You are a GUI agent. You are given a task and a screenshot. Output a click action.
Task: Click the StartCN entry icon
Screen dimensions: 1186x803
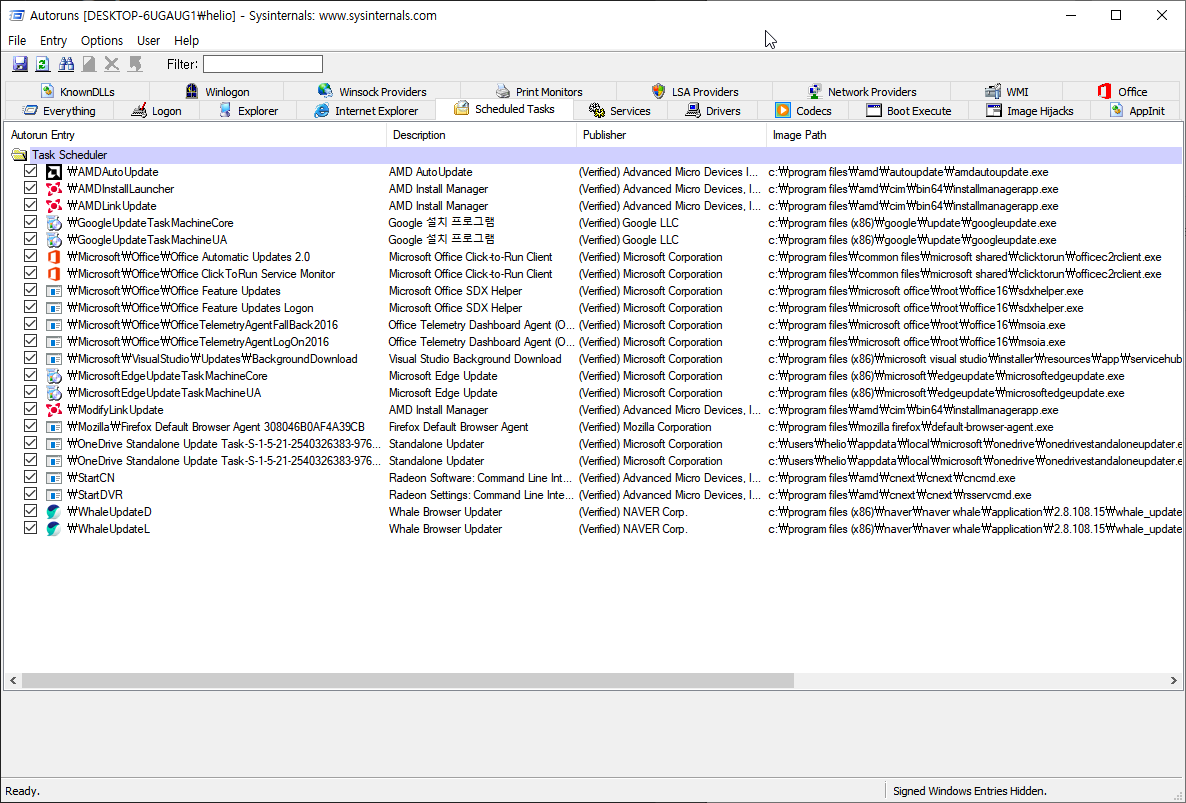54,478
